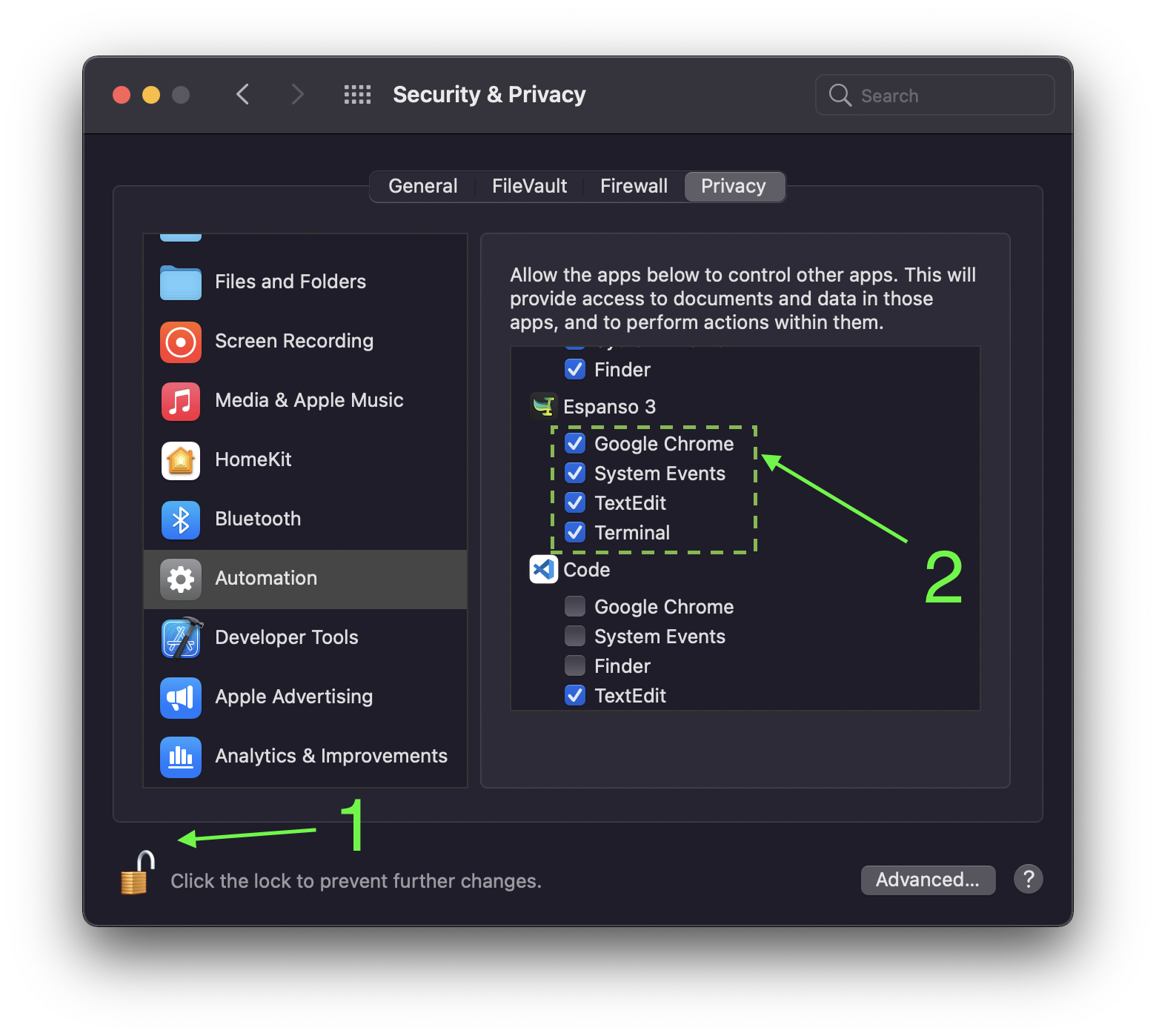The image size is (1156, 1036).
Task: Select Files and Folders category
Action: (x=290, y=282)
